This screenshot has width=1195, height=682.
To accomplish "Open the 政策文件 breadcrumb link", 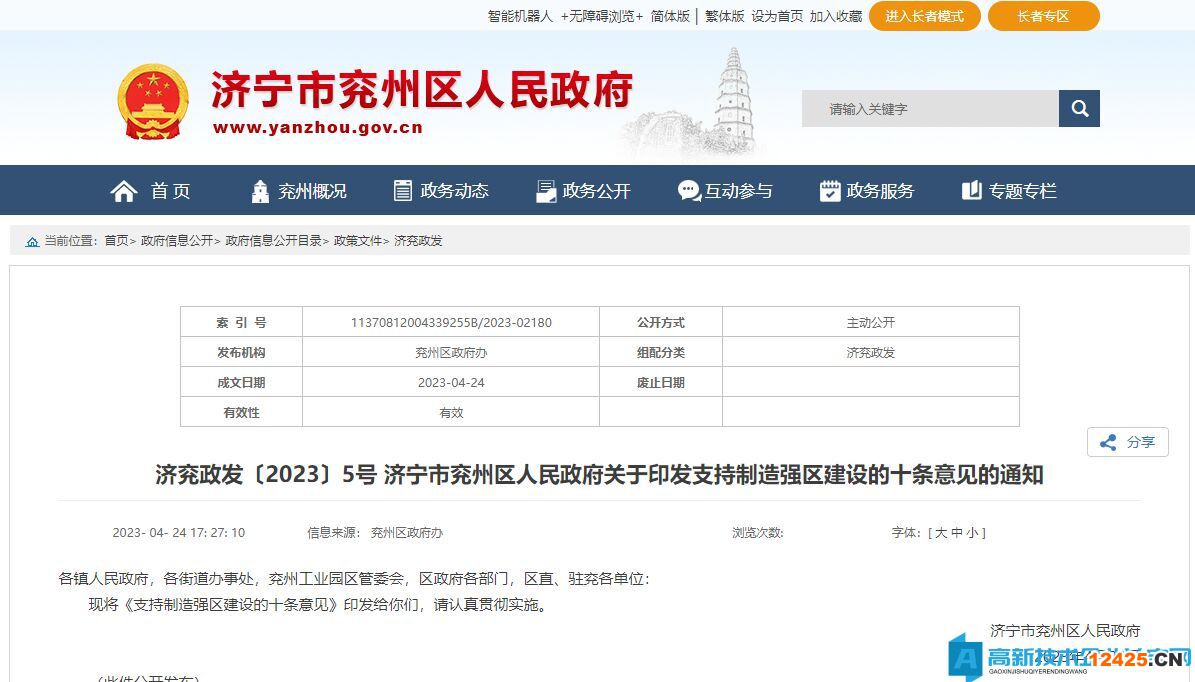I will pos(356,240).
